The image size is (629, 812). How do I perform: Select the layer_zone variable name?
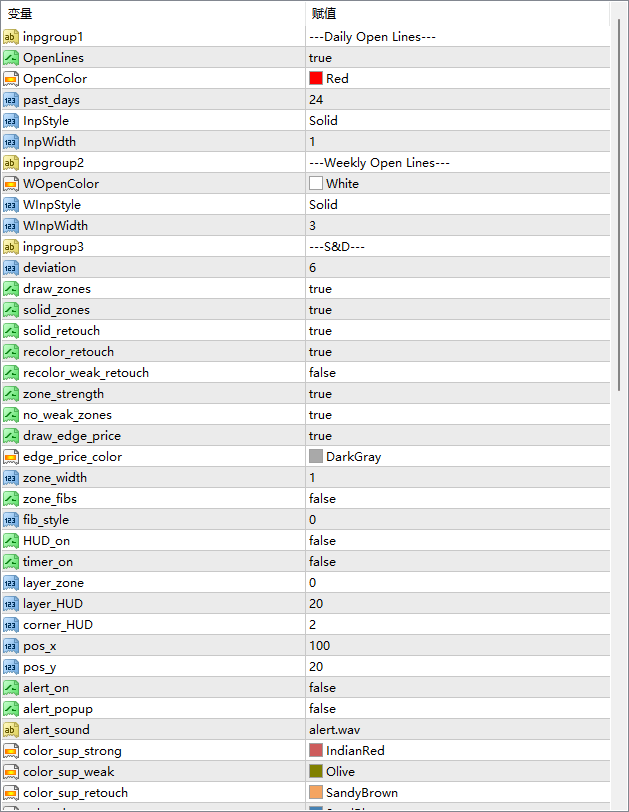[x=53, y=583]
